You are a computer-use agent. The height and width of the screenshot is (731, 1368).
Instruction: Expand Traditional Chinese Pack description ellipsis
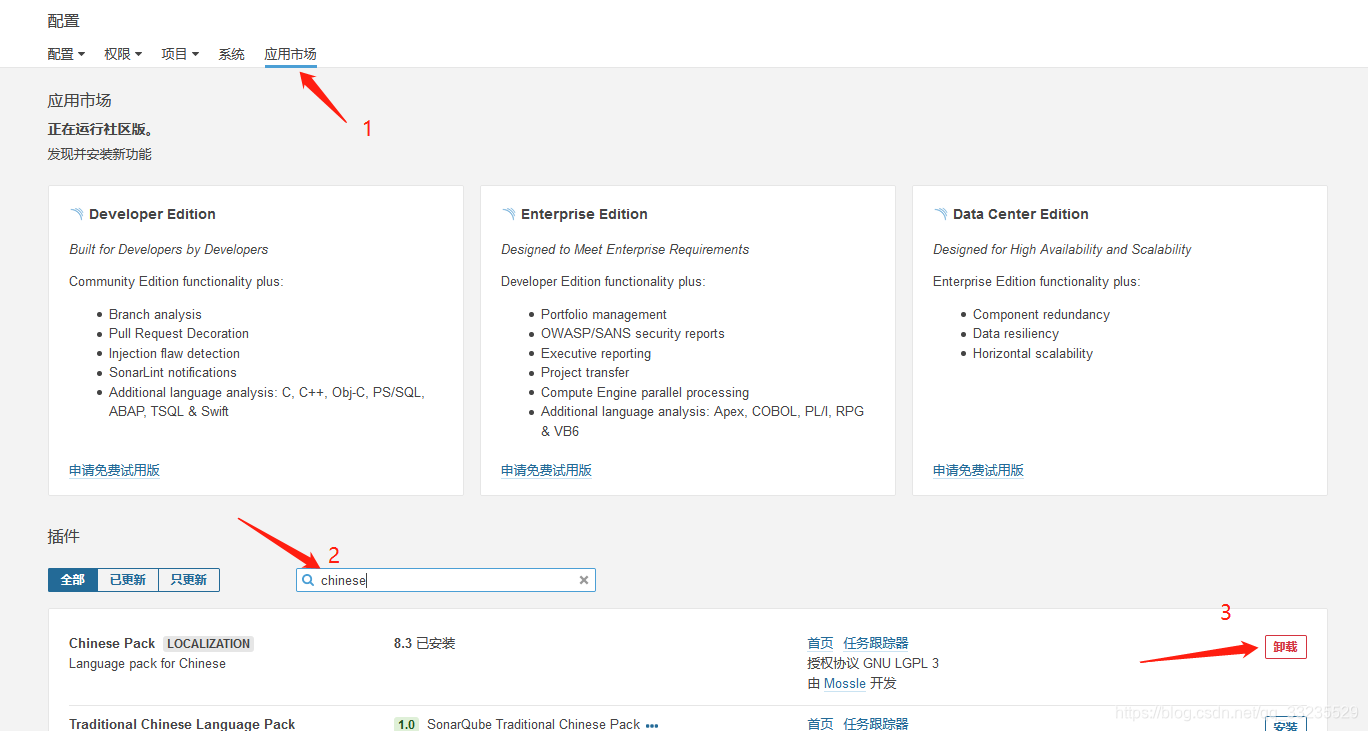point(652,725)
